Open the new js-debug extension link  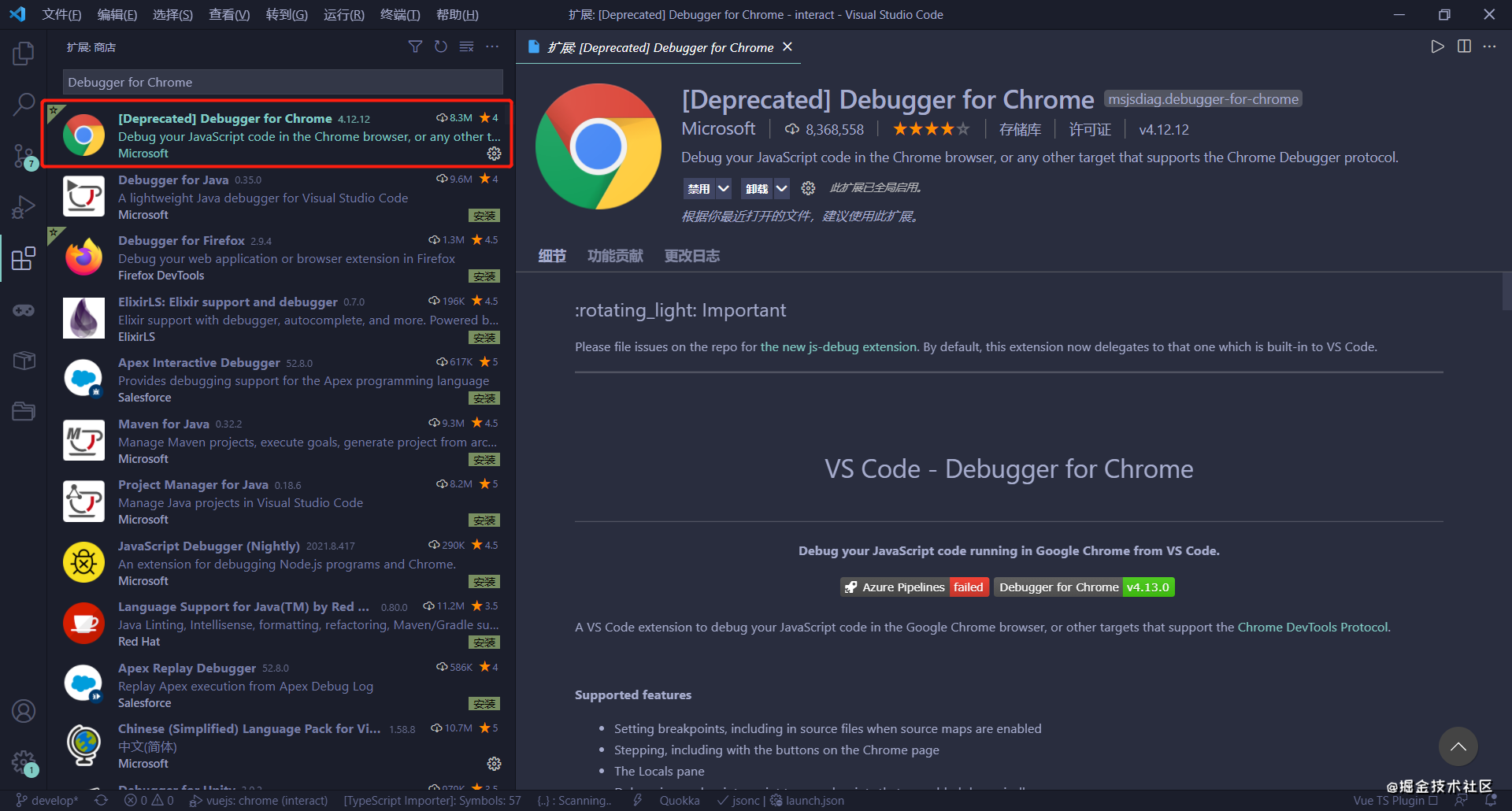(839, 346)
